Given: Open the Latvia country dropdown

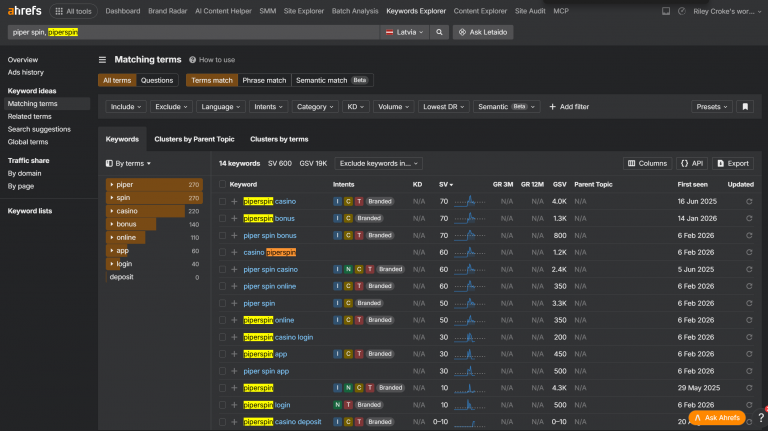Looking at the screenshot, I should [x=405, y=32].
